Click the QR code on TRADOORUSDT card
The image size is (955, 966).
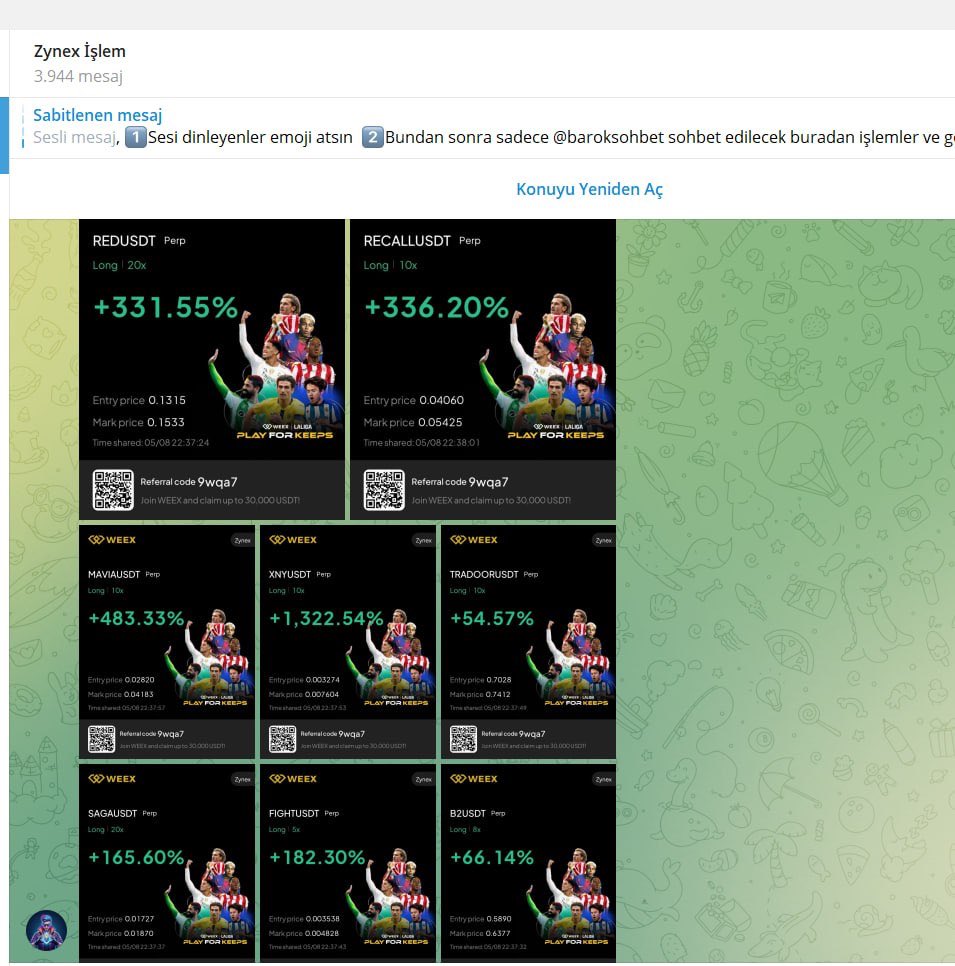coord(463,739)
